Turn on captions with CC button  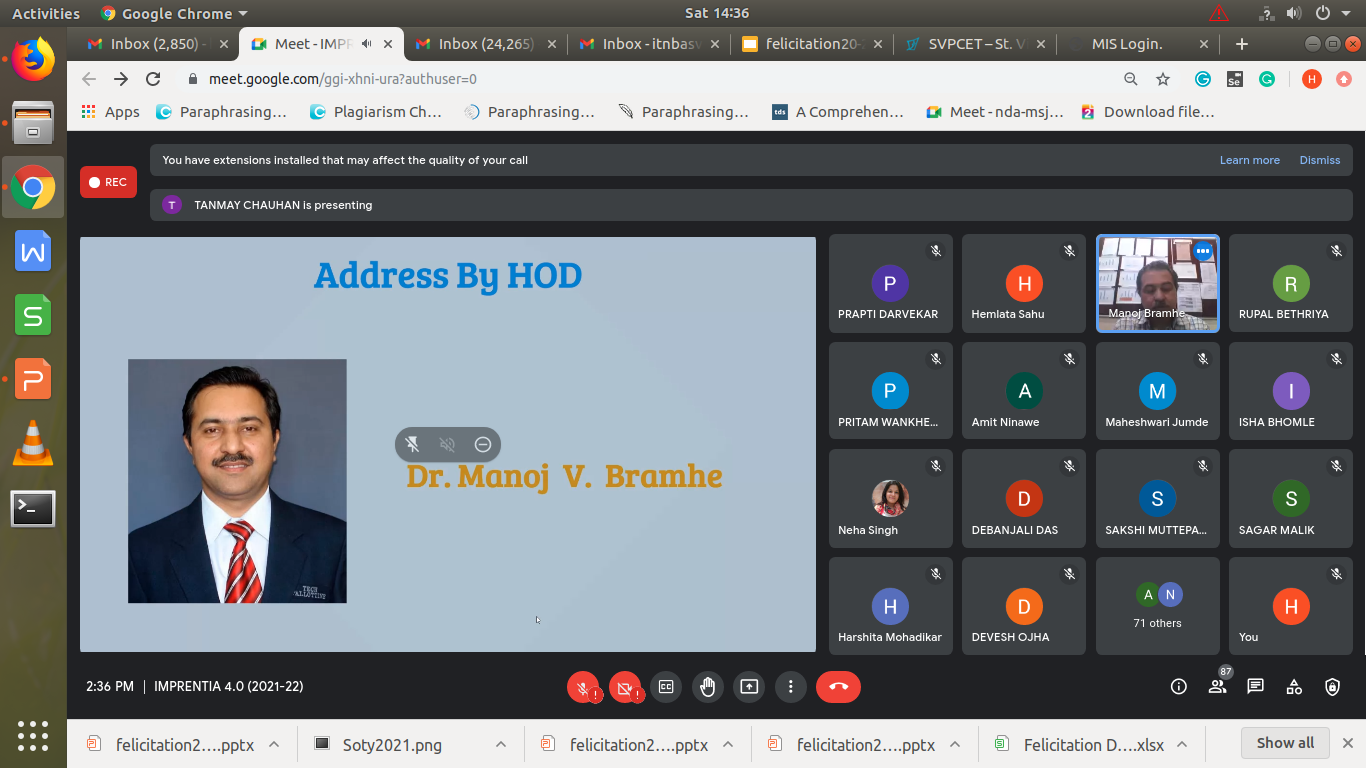[666, 687]
